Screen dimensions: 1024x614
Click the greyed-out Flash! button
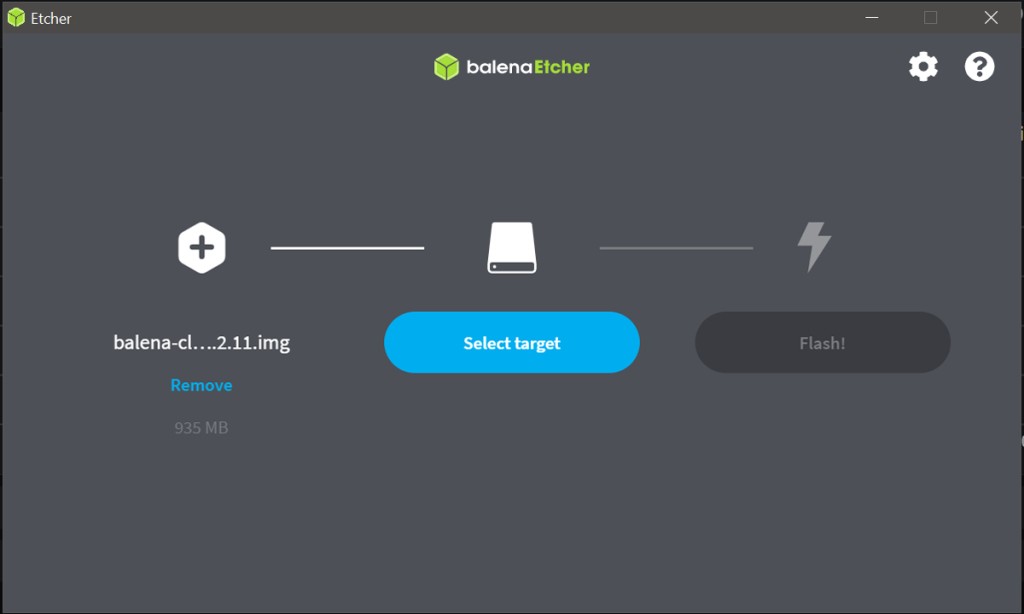click(x=822, y=342)
